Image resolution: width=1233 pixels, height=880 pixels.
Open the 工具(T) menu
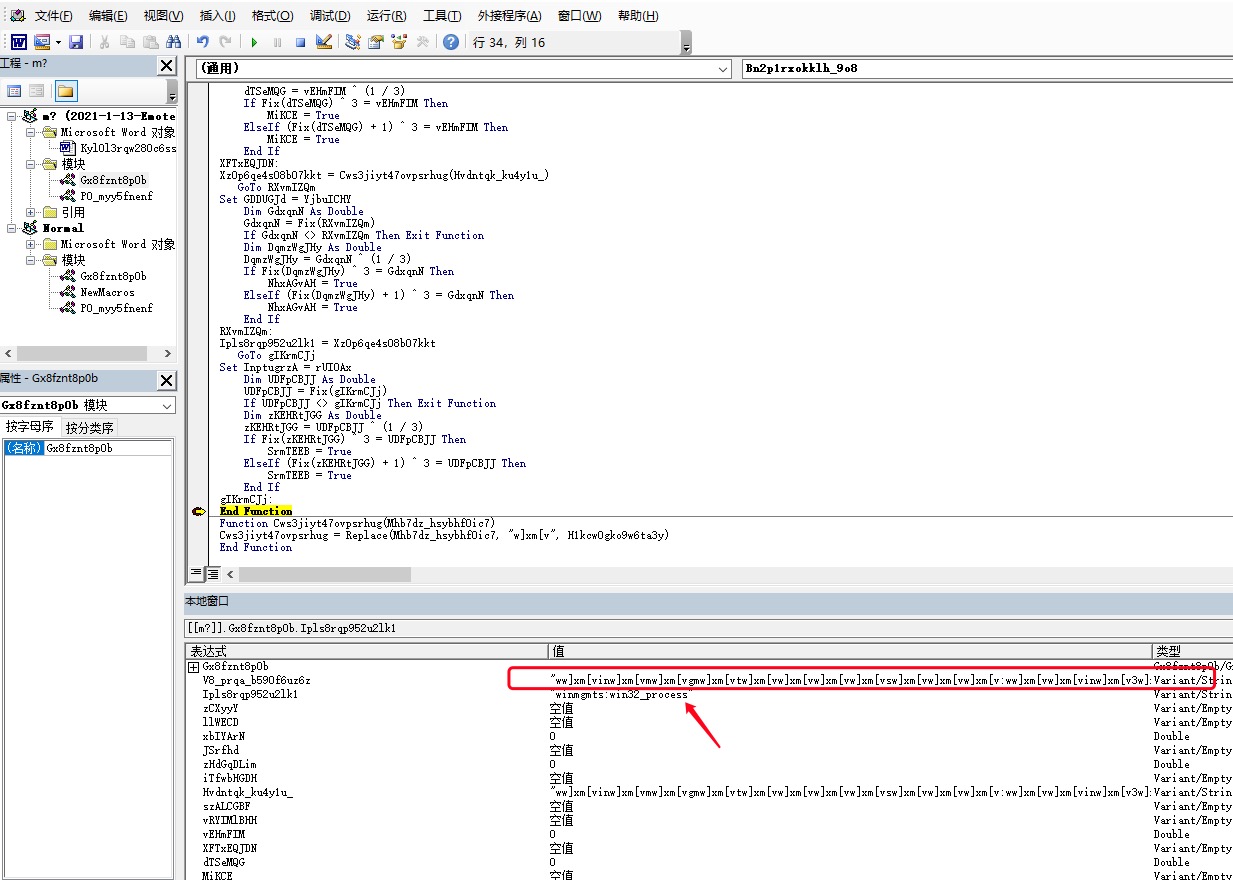tap(442, 16)
